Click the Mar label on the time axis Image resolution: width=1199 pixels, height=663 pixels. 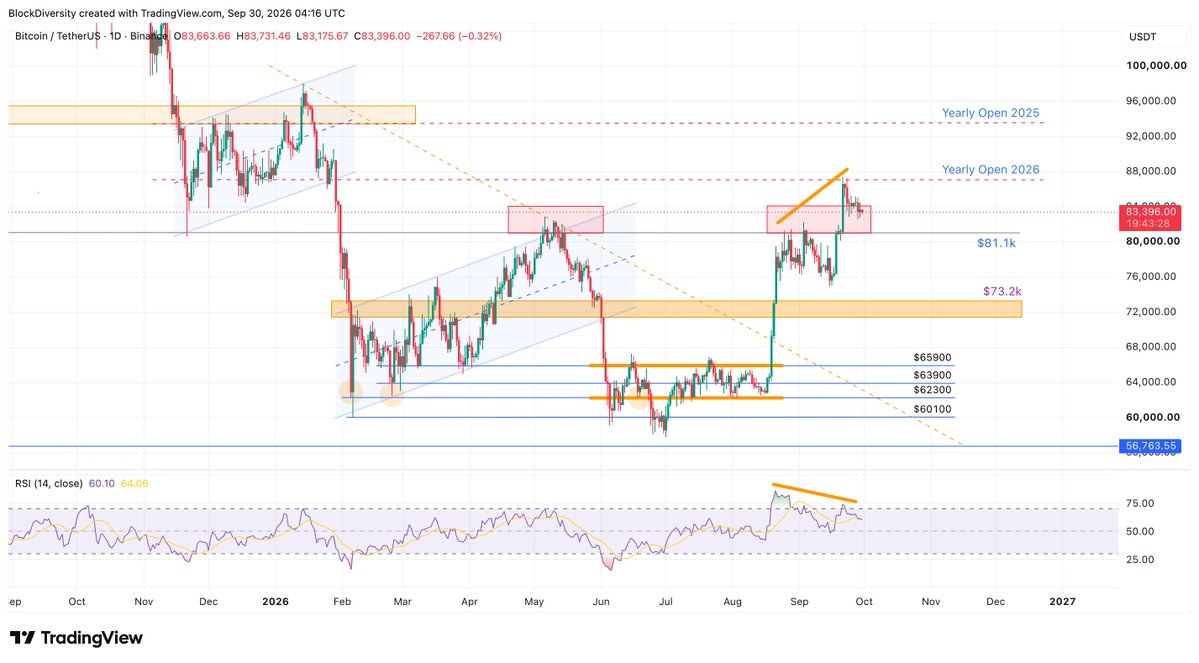click(402, 602)
